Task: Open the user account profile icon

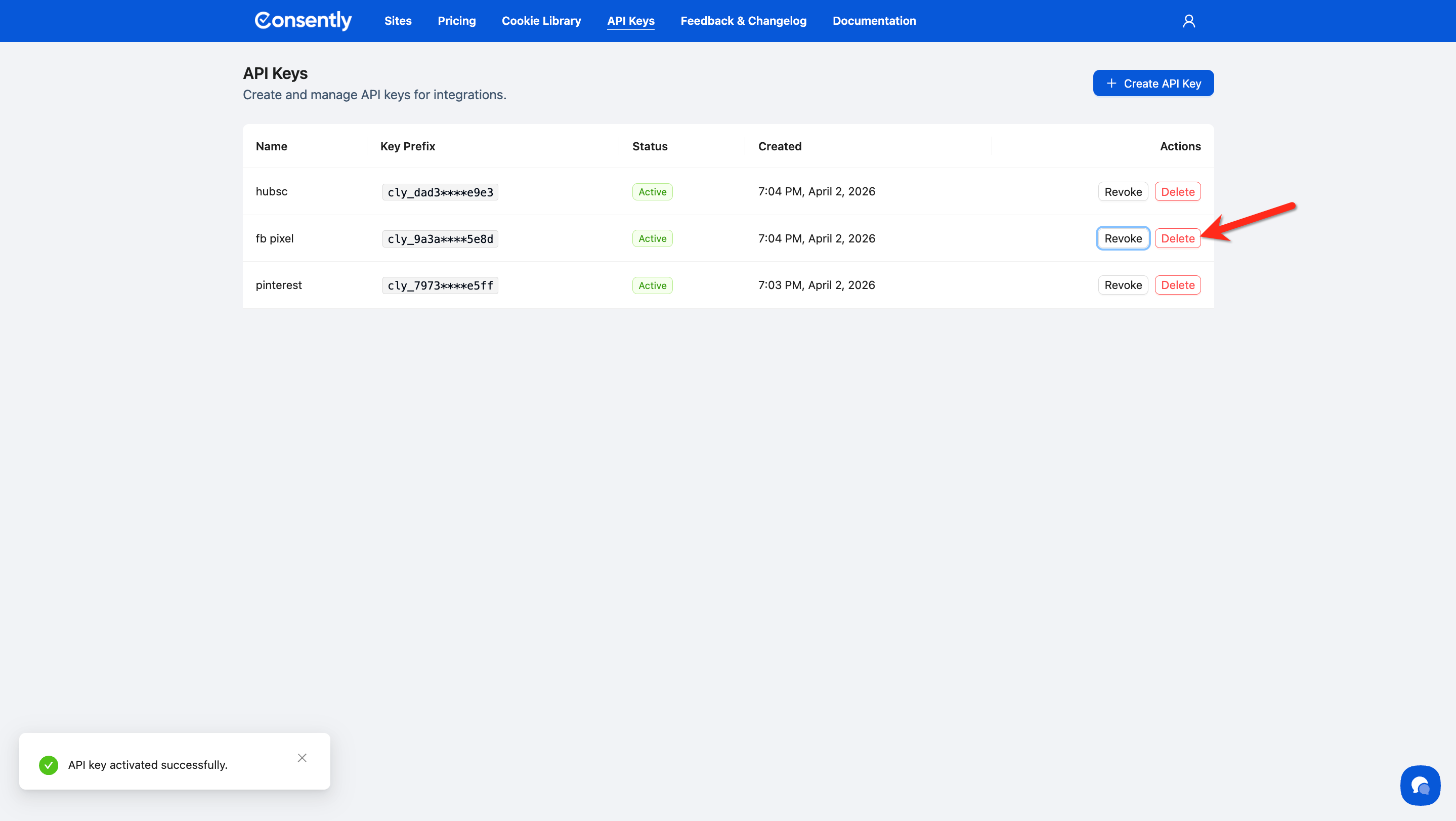Action: 1189,21
